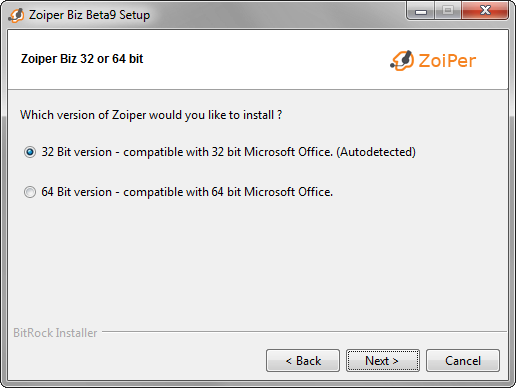Select the 32 Bit version radio button
This screenshot has width=516, height=388.
pyautogui.click(x=30, y=152)
